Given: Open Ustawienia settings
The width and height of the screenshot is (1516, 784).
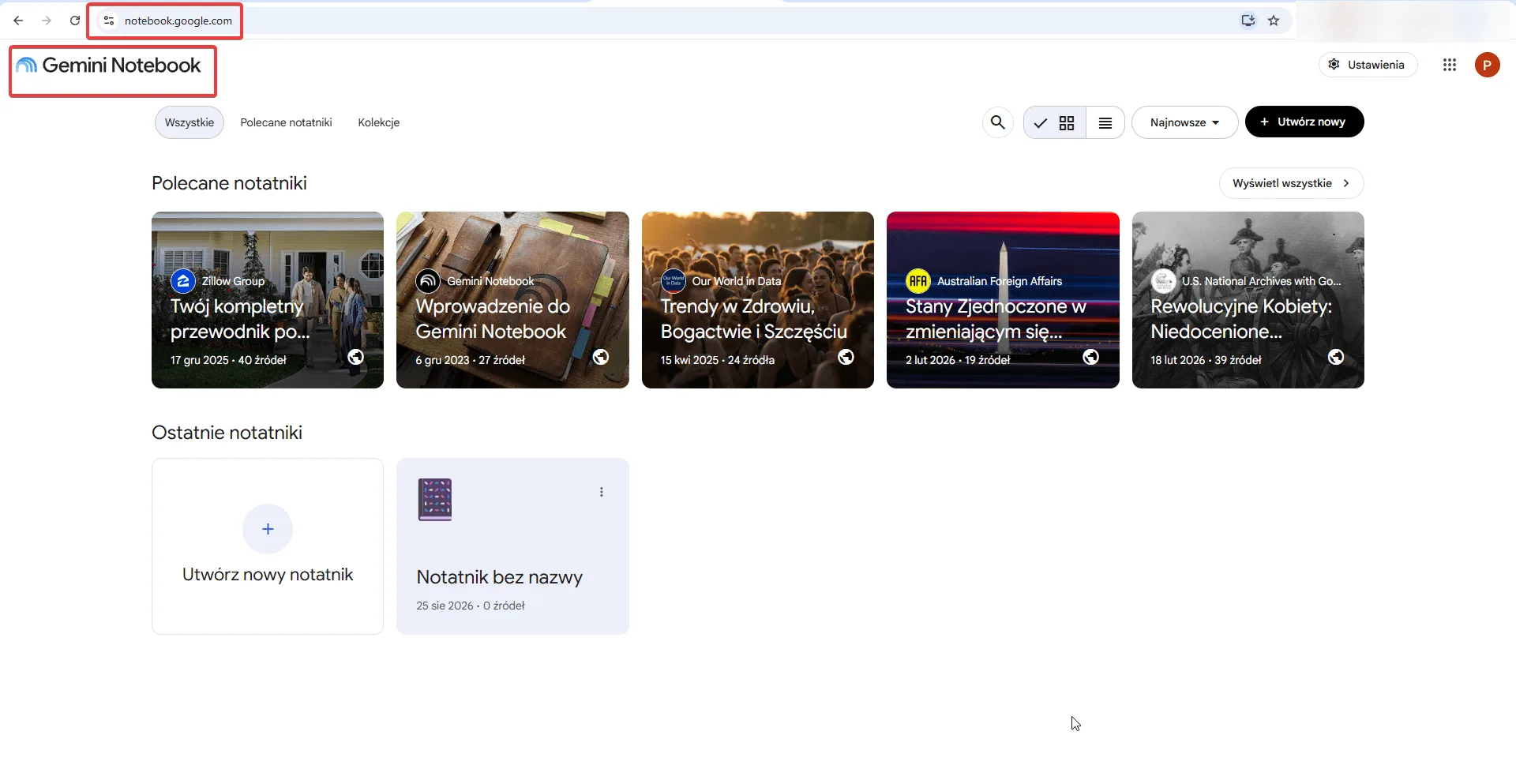Looking at the screenshot, I should tap(1368, 65).
